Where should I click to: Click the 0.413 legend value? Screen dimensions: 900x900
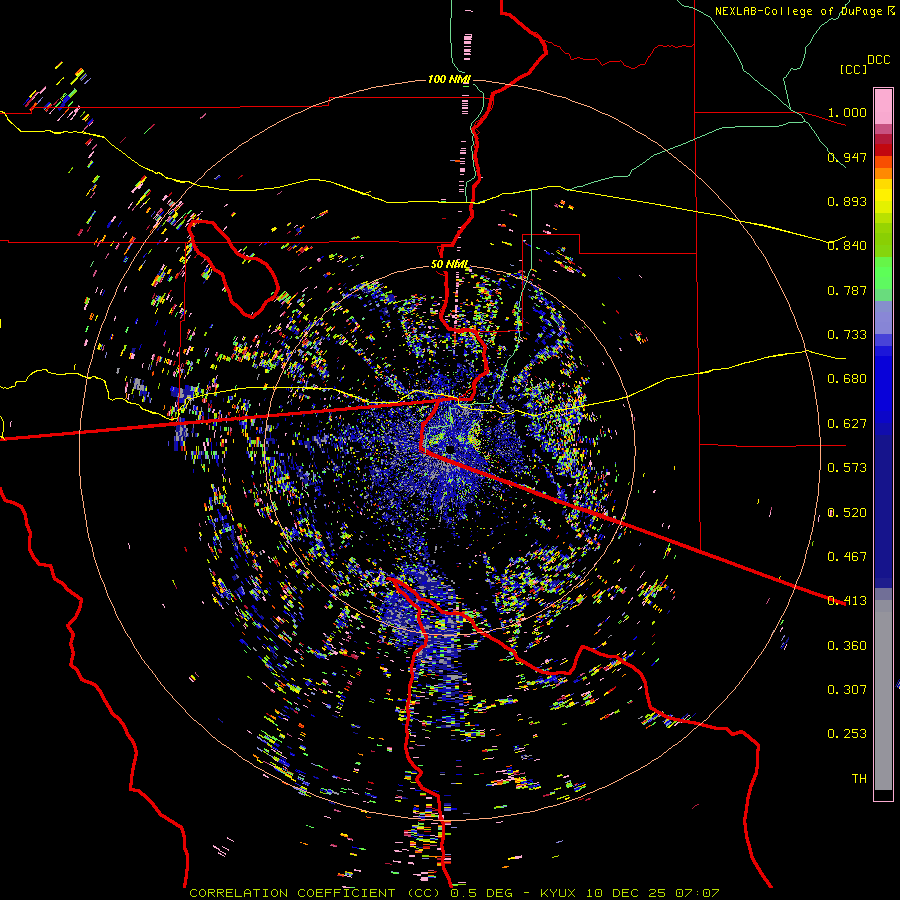pos(847,601)
